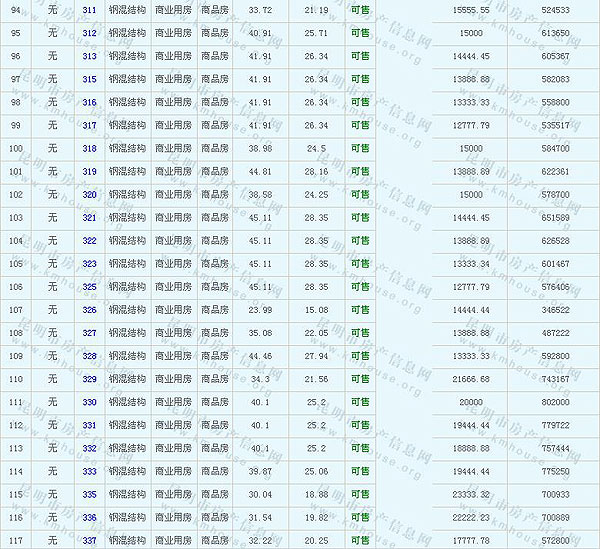Screen dimensions: 600x549
Task: Click 可售 status for room 336
Action: coord(360,517)
